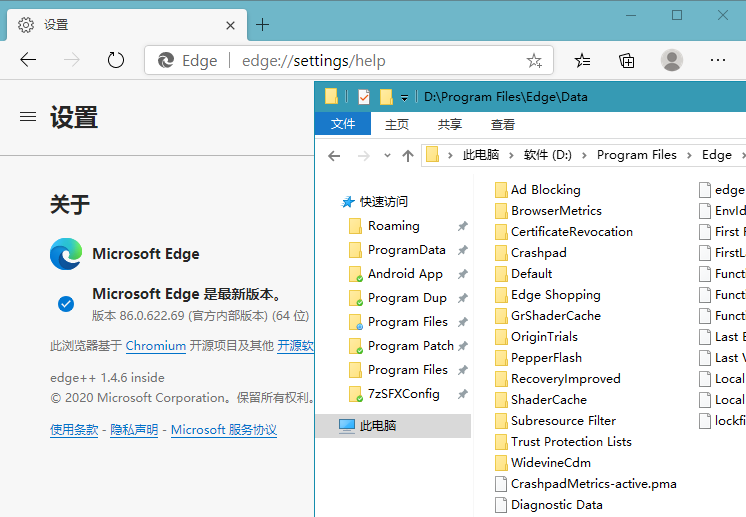Open the Quick Access Toolbar dropdown
746x517 pixels.
(x=404, y=98)
